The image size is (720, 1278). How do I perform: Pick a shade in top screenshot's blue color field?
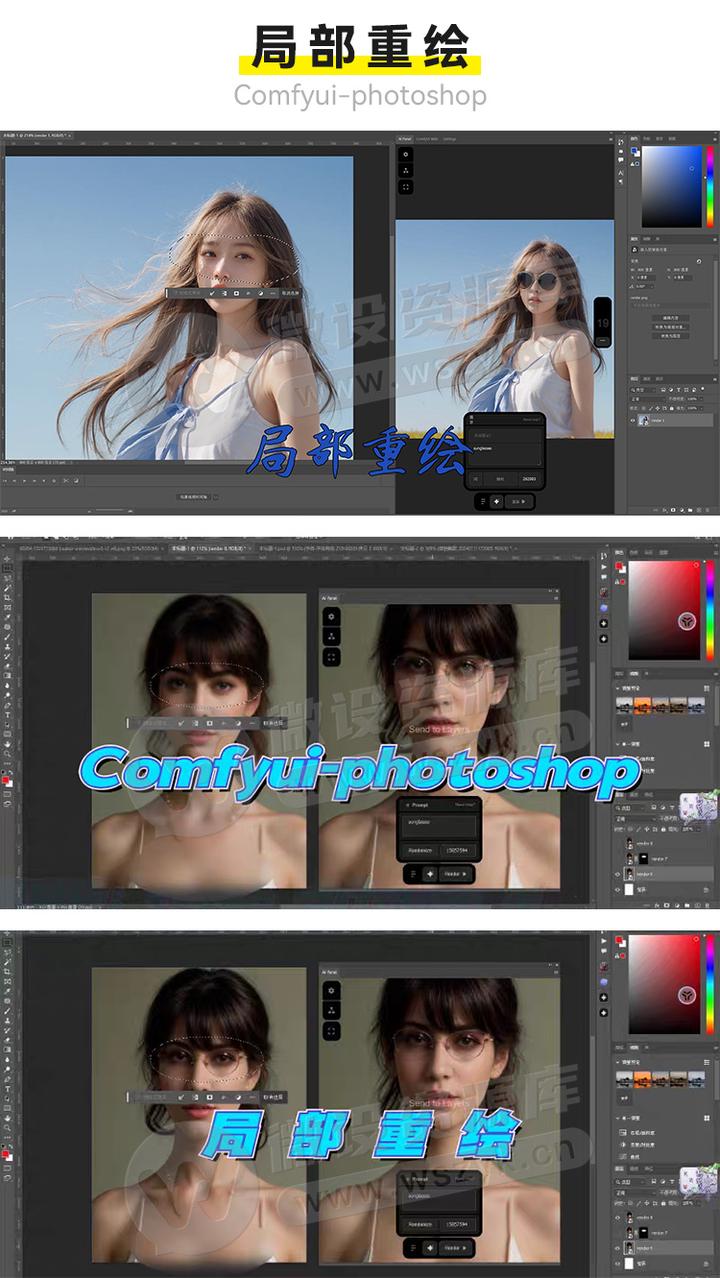[x=672, y=187]
